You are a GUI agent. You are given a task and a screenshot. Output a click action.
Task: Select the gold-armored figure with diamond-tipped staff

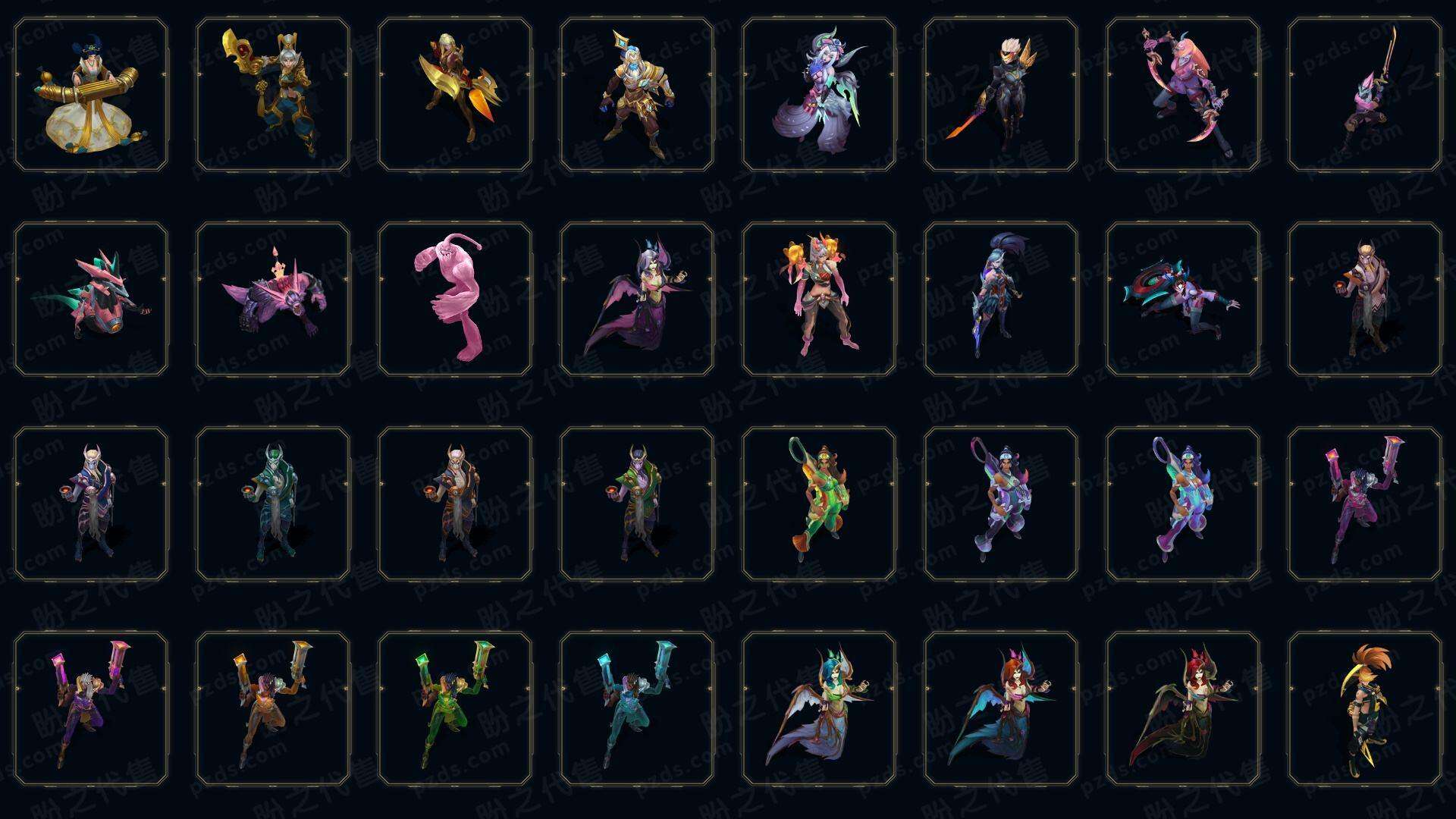637,95
